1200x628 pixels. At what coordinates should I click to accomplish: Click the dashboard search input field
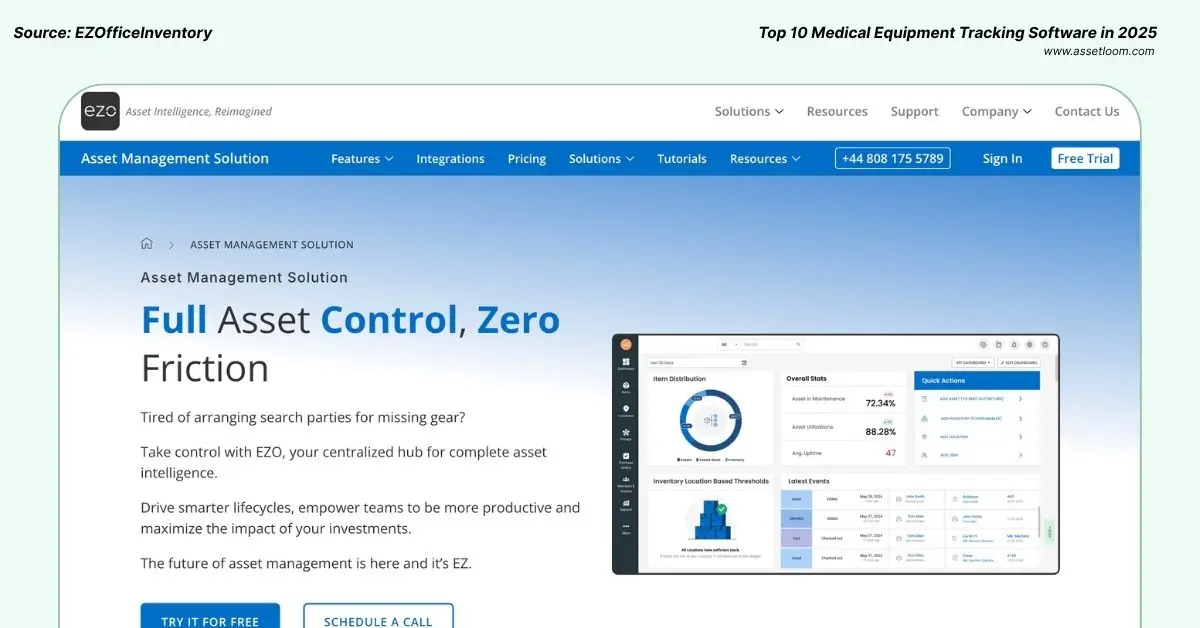(x=772, y=344)
